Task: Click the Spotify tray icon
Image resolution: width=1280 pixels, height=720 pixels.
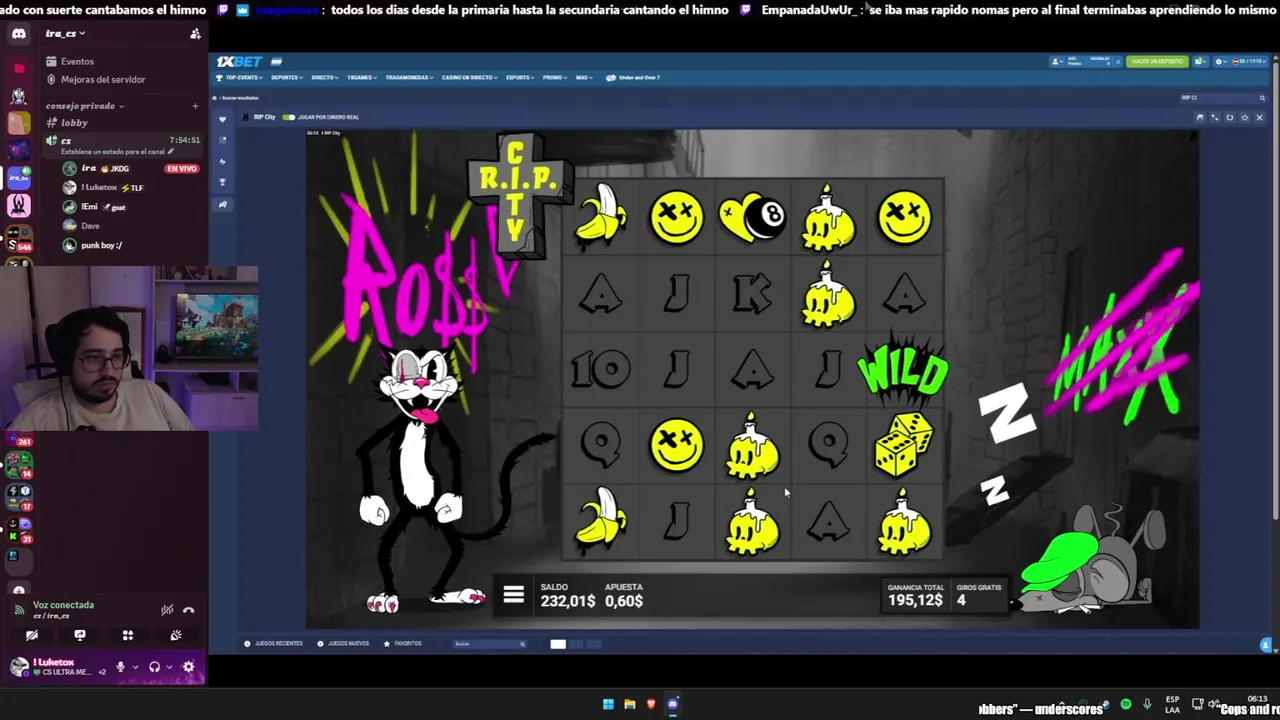Action: (x=1126, y=704)
